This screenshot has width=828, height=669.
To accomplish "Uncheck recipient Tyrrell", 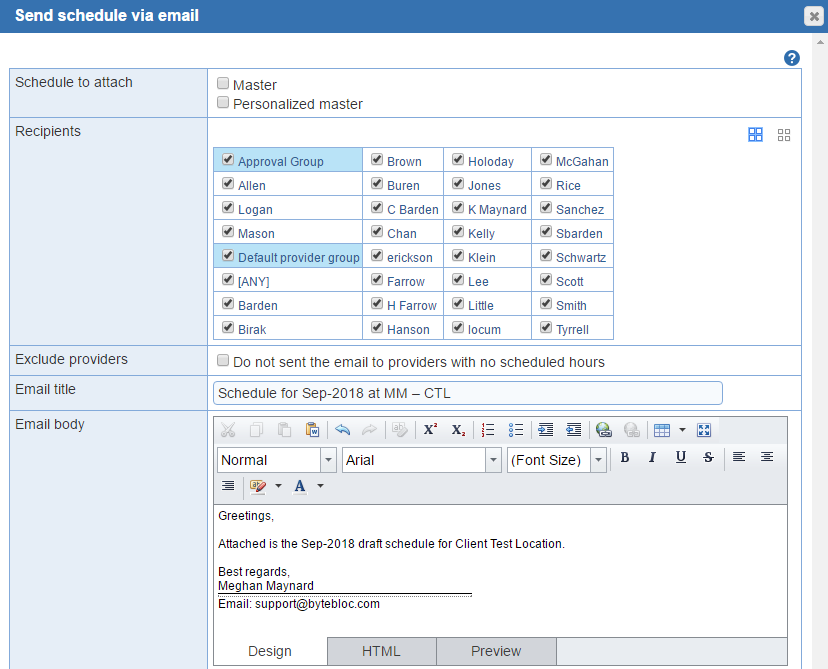I will click(546, 327).
